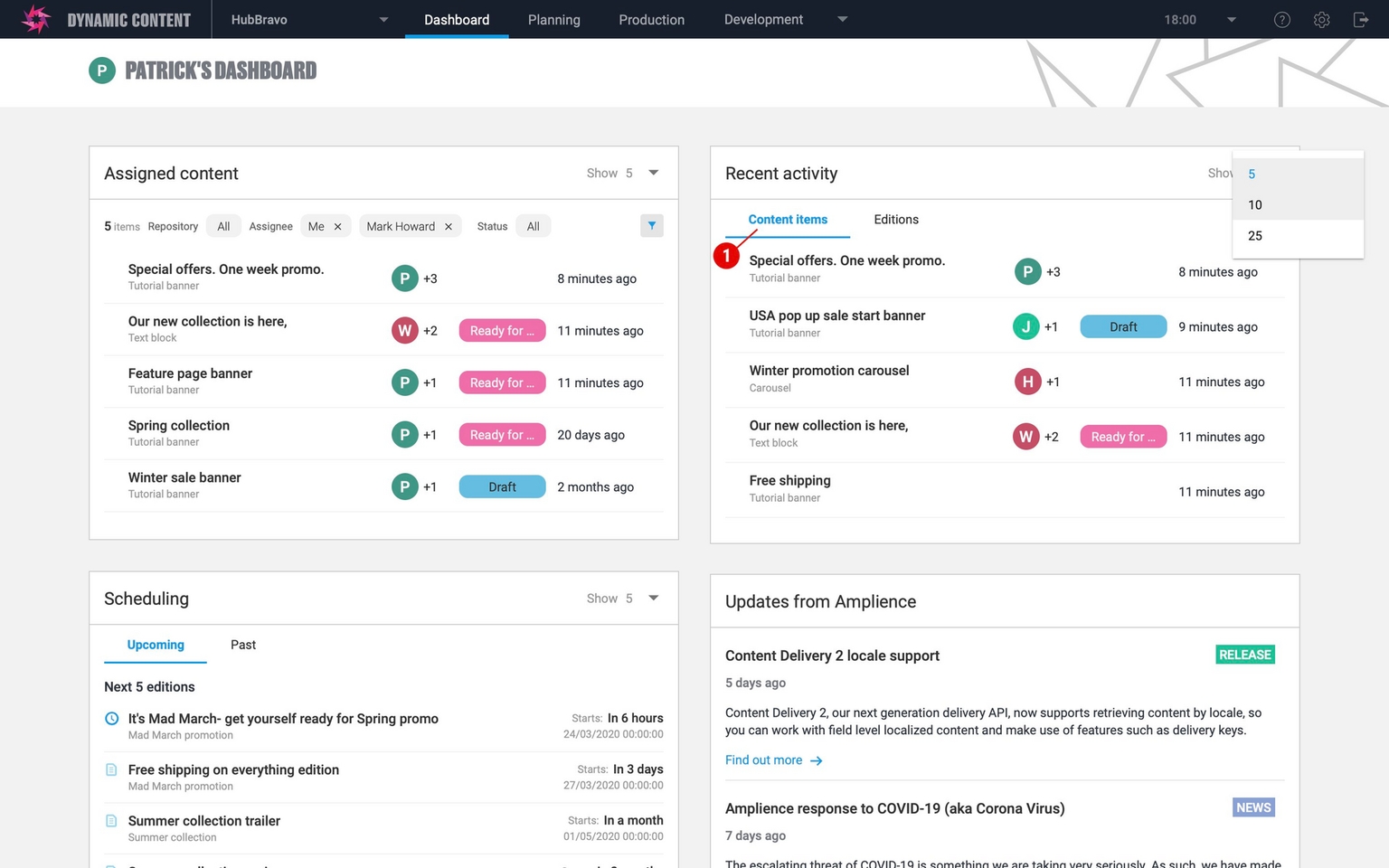Viewport: 1389px width, 868px height.
Task: Click the log out icon
Action: pos(1360,20)
